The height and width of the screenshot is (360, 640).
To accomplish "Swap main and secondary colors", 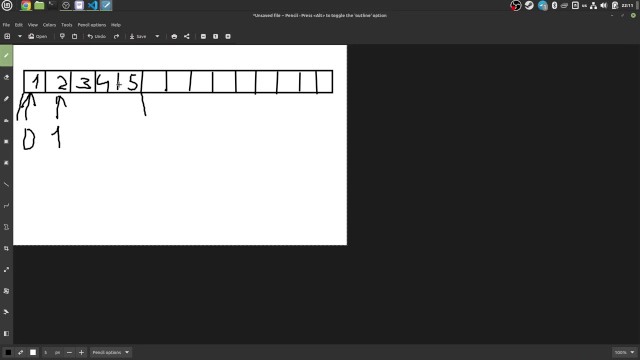I will (20, 352).
